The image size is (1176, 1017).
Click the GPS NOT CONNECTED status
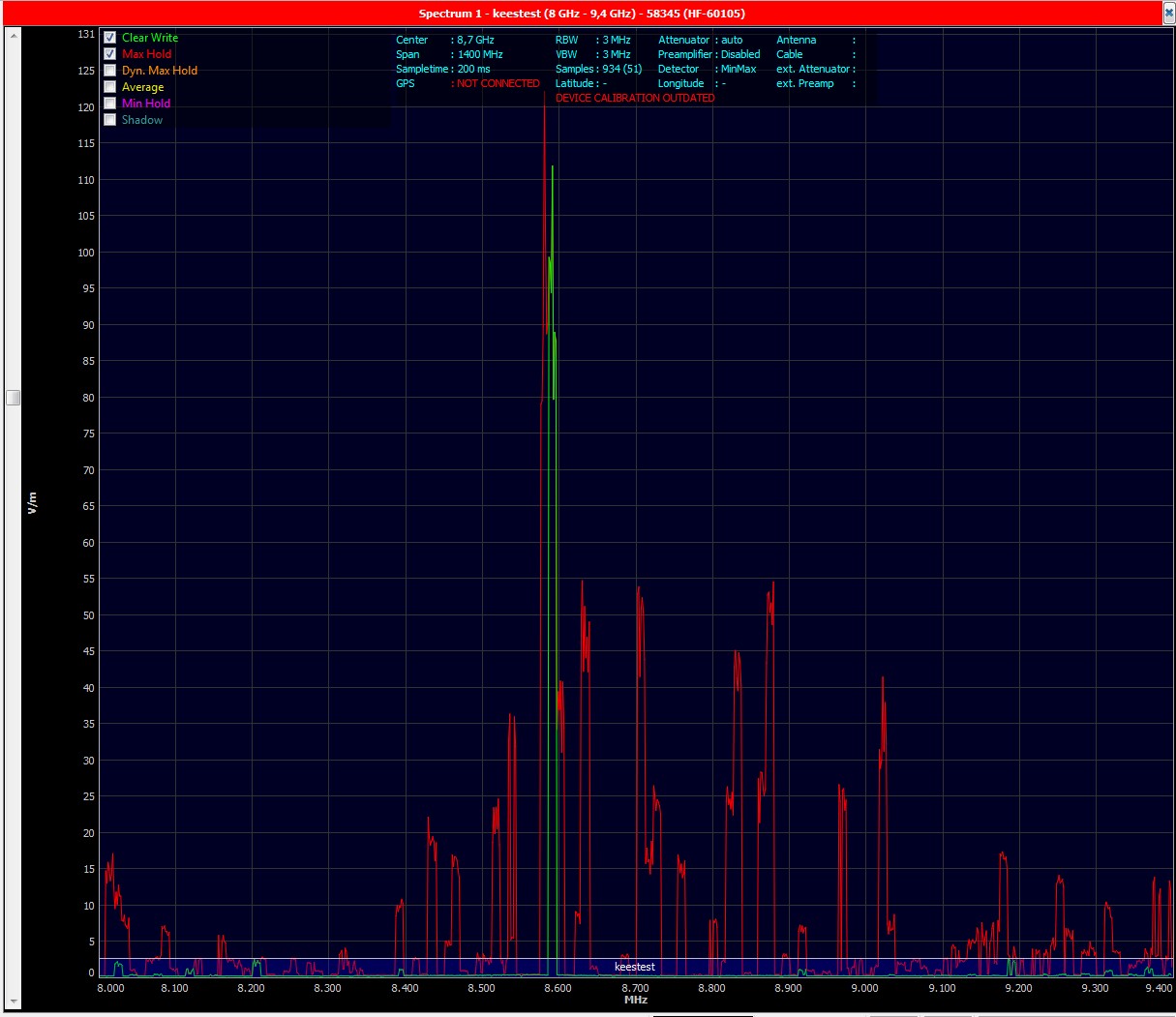click(498, 83)
